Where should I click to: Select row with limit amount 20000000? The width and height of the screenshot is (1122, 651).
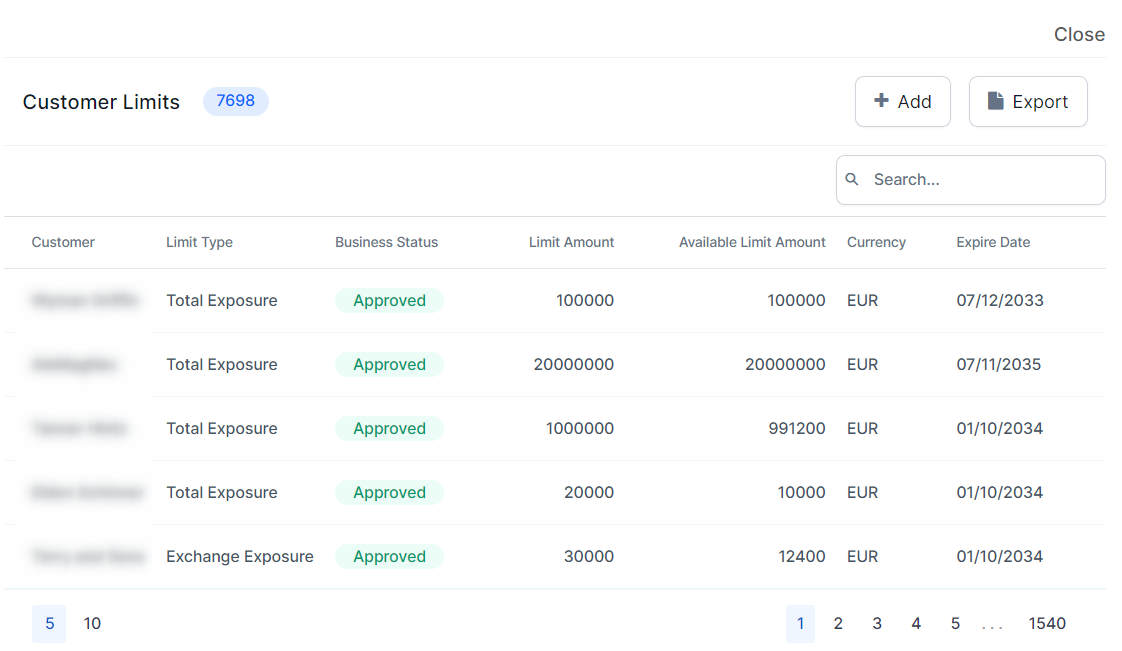[x=573, y=364]
